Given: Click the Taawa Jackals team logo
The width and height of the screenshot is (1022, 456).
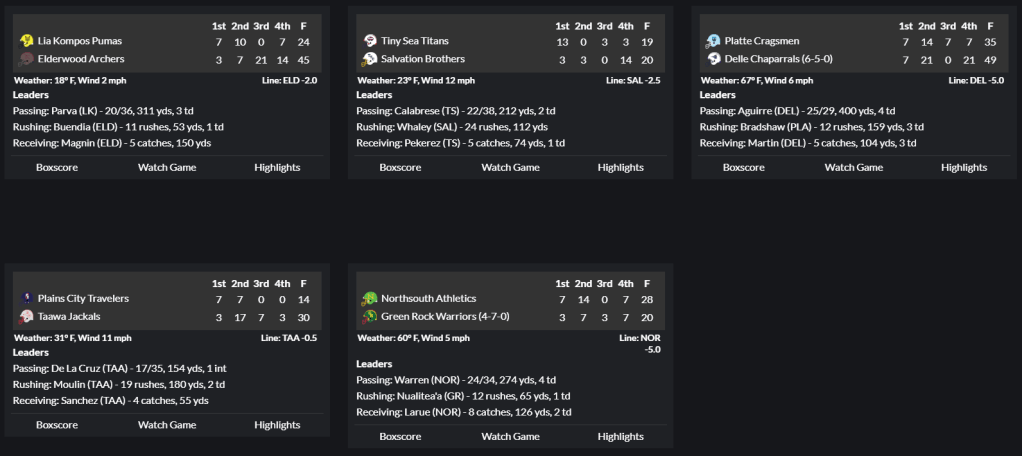Looking at the screenshot, I should [27, 316].
